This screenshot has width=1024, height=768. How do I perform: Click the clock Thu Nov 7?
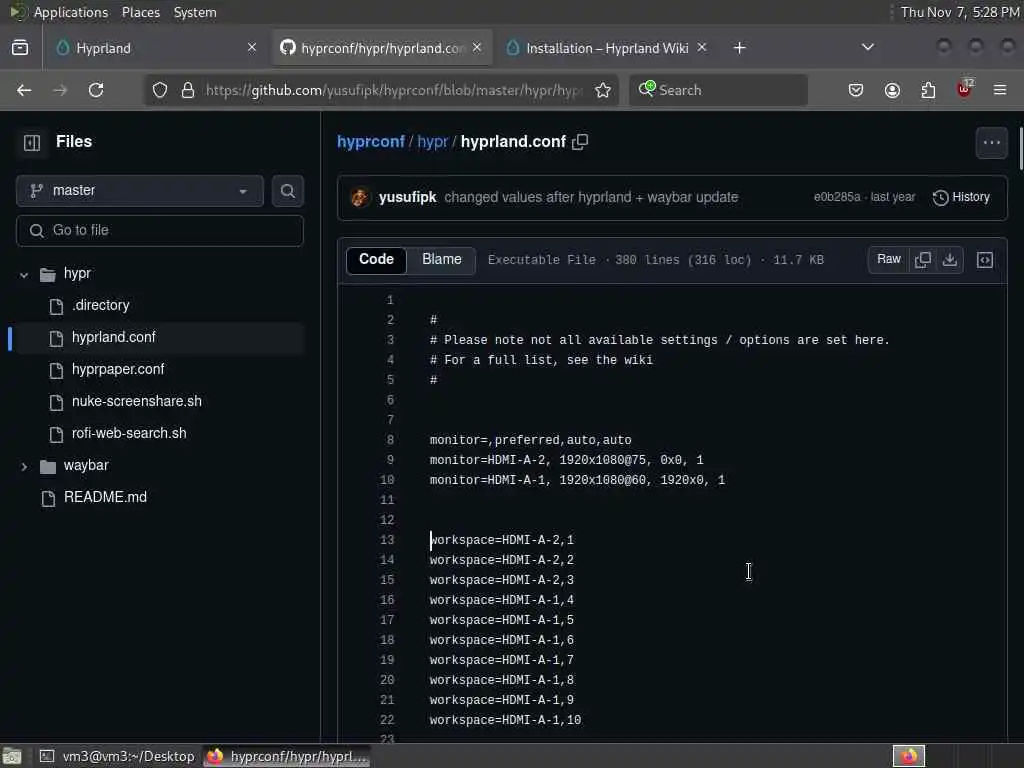click(x=959, y=12)
